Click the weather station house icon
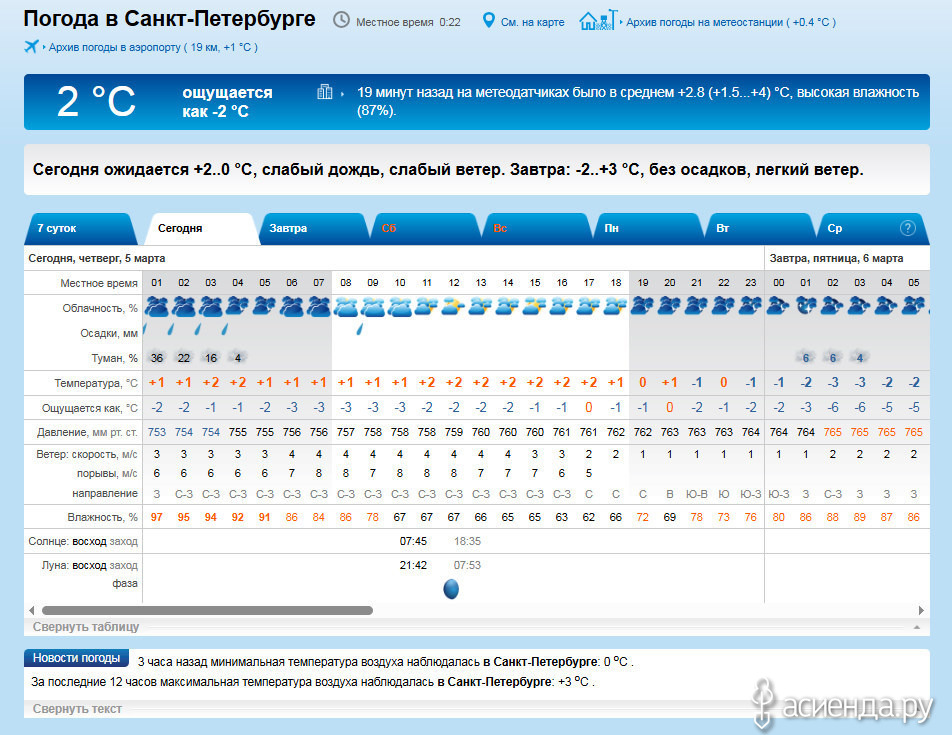The width and height of the screenshot is (952, 735). (x=594, y=21)
